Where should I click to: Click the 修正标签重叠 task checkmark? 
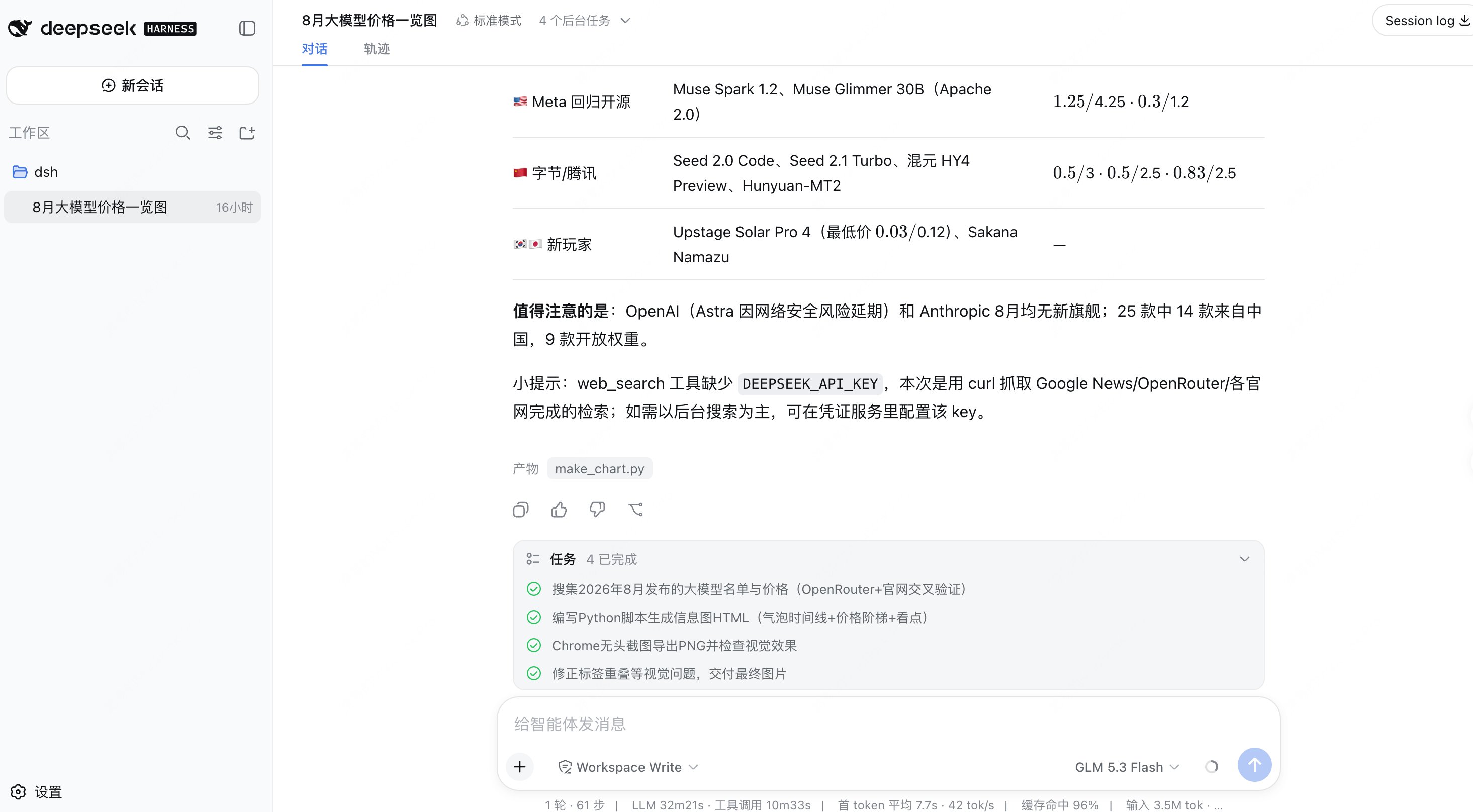(533, 673)
